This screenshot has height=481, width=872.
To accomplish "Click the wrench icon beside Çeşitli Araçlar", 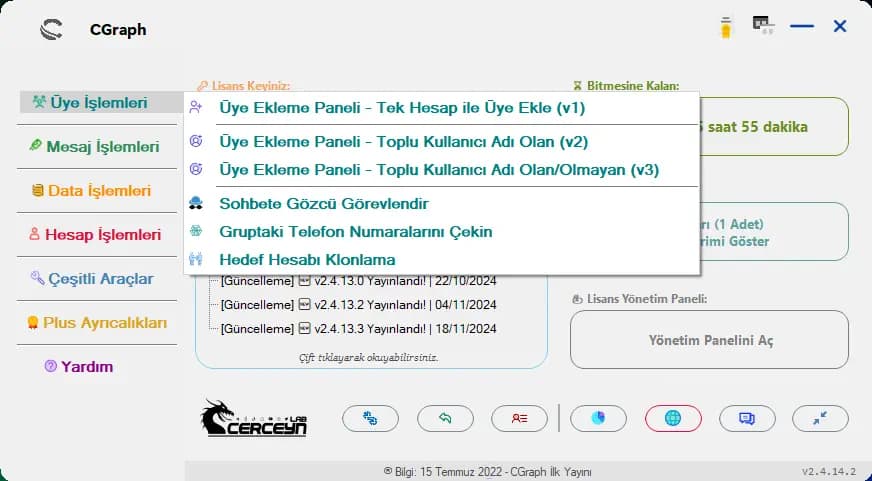I will click(37, 277).
